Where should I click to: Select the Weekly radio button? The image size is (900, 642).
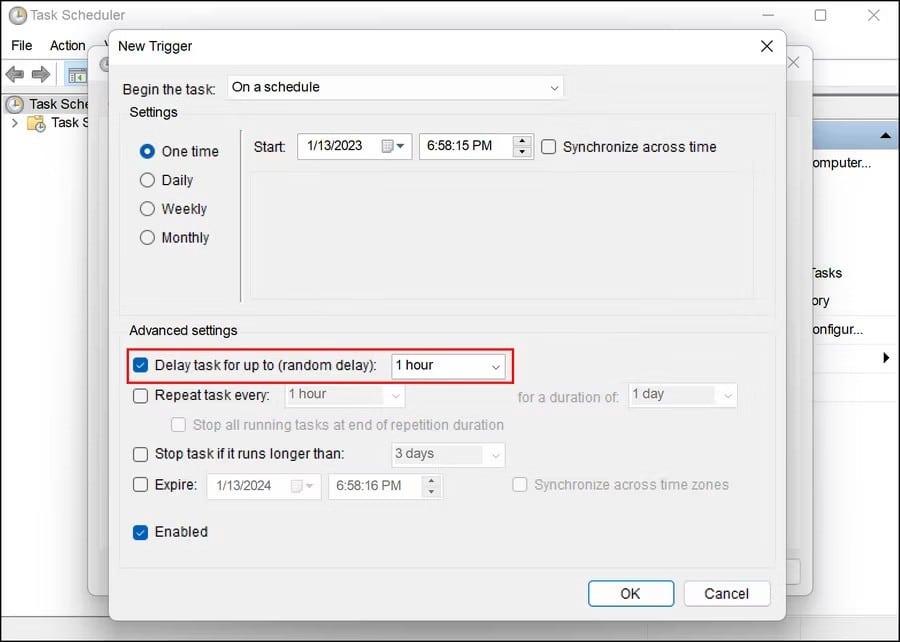(x=147, y=209)
